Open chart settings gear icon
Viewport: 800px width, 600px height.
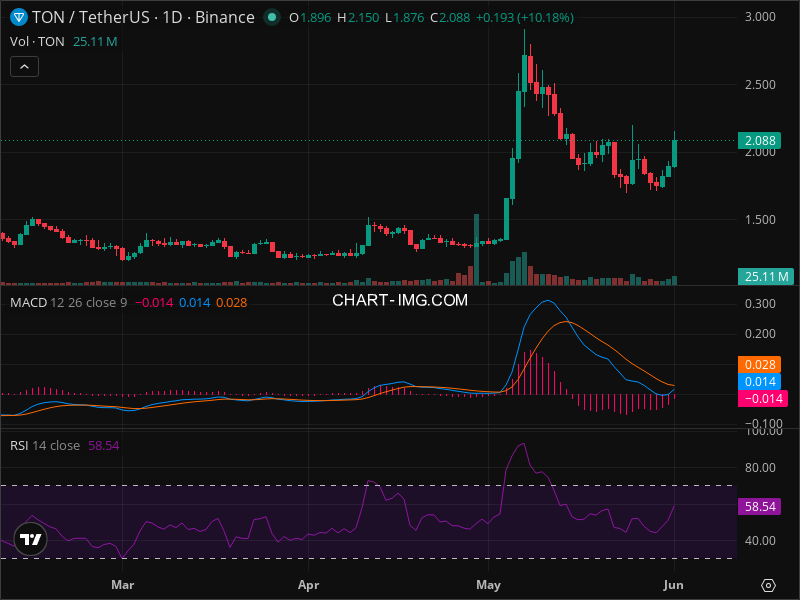point(768,585)
